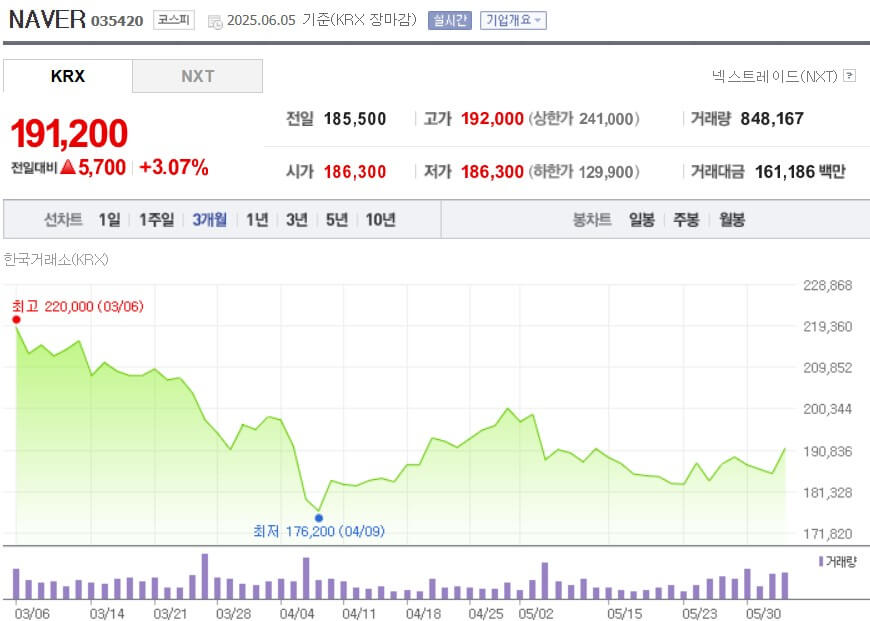Select the 선차트 line chart view
Viewport: 870px width, 621px height.
tap(62, 218)
